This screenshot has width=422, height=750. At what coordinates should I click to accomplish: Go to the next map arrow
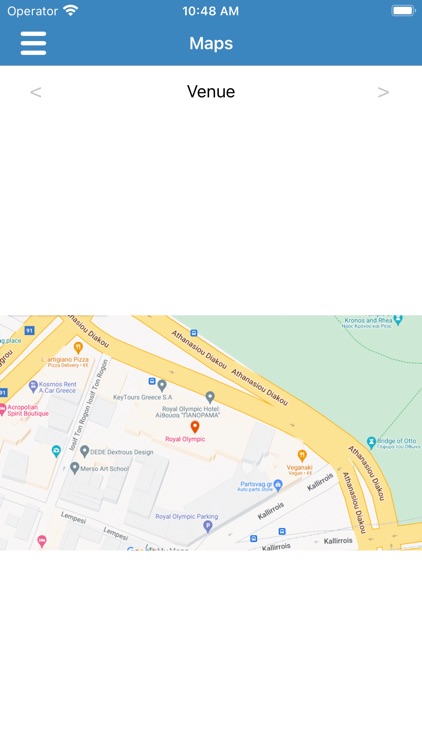383,92
